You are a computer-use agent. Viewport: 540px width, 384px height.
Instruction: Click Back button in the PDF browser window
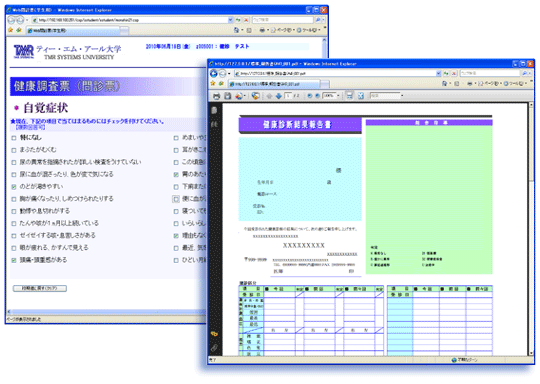click(x=214, y=73)
